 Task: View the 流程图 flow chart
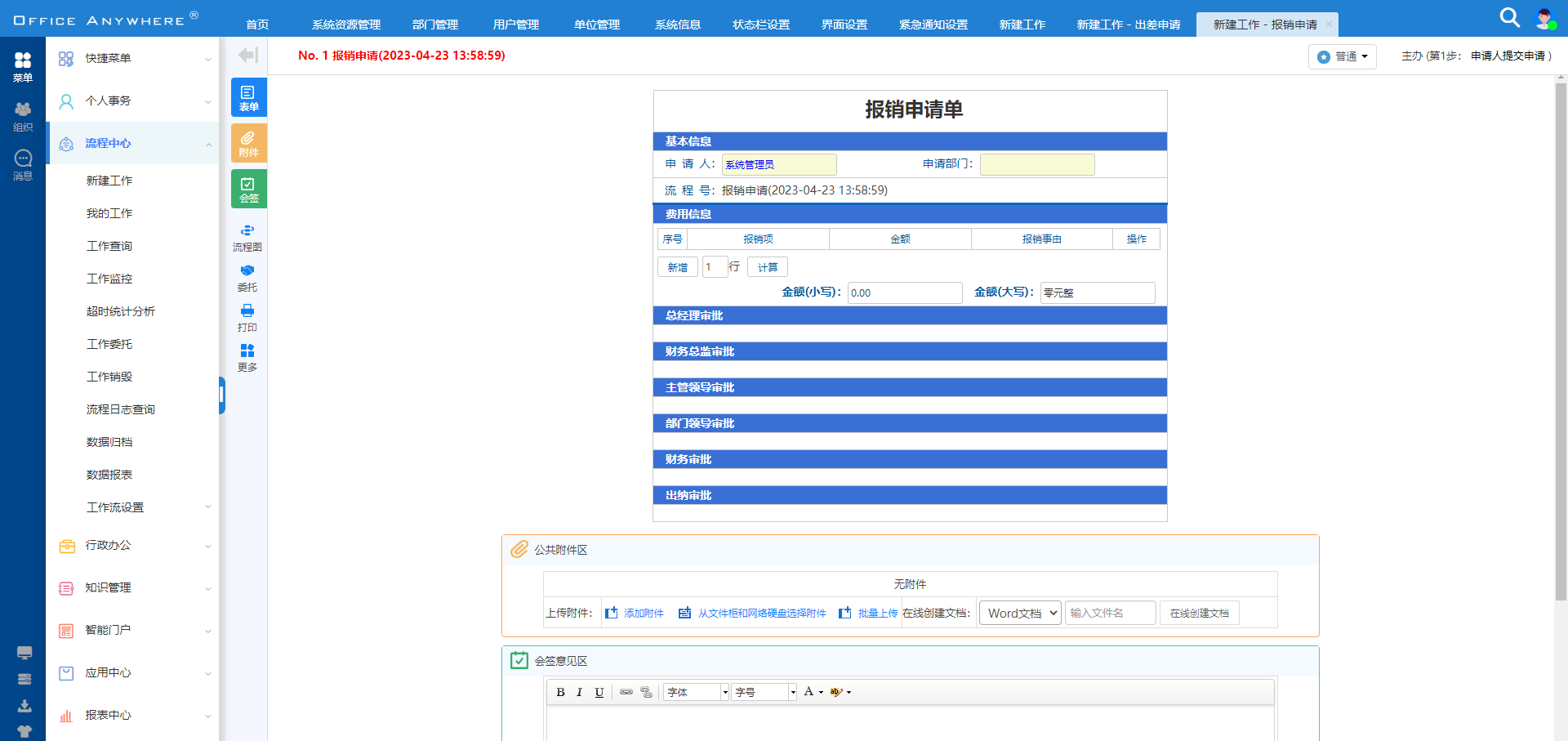tap(247, 238)
